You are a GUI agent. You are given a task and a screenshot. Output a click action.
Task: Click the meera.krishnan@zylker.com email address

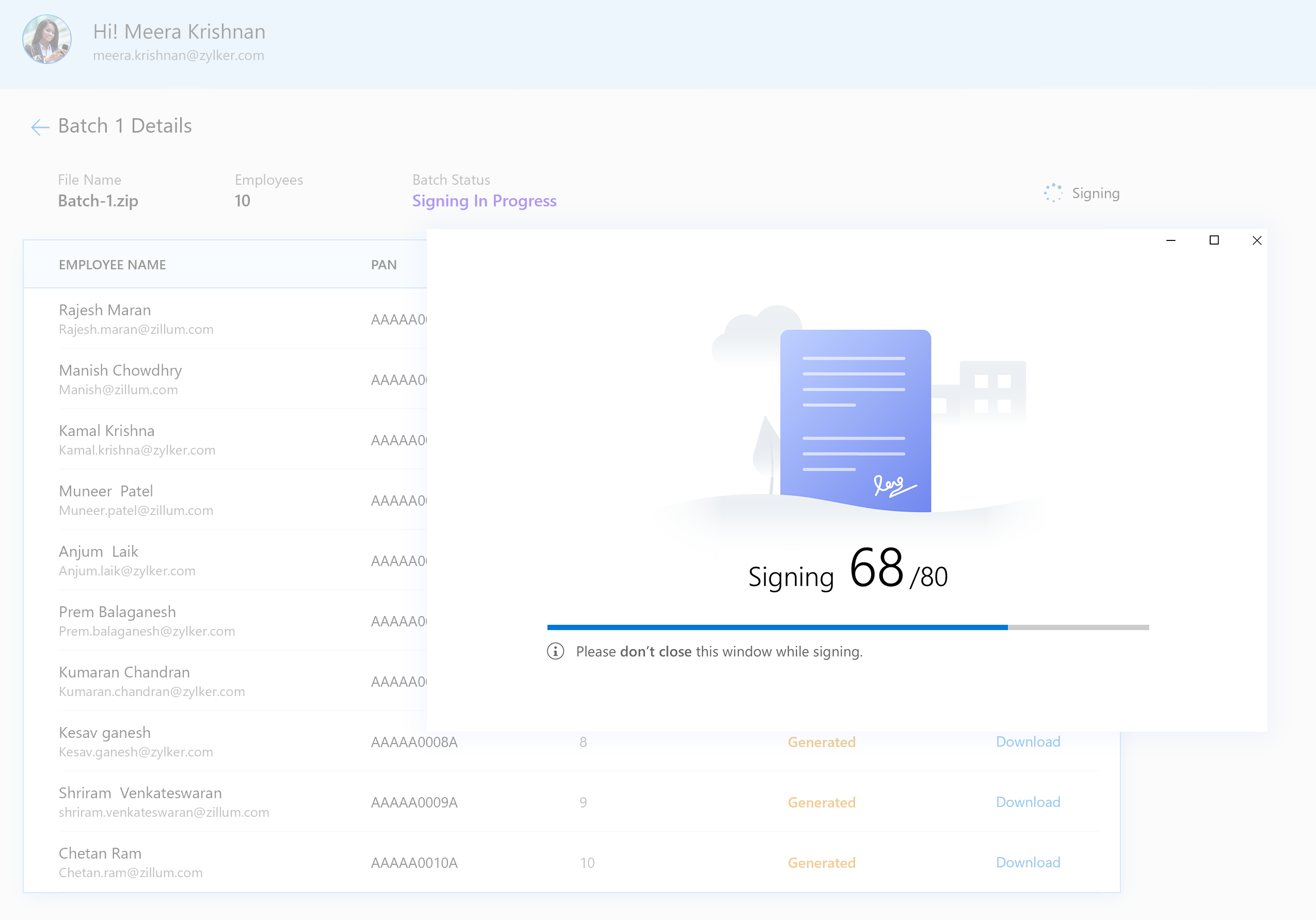(x=178, y=56)
